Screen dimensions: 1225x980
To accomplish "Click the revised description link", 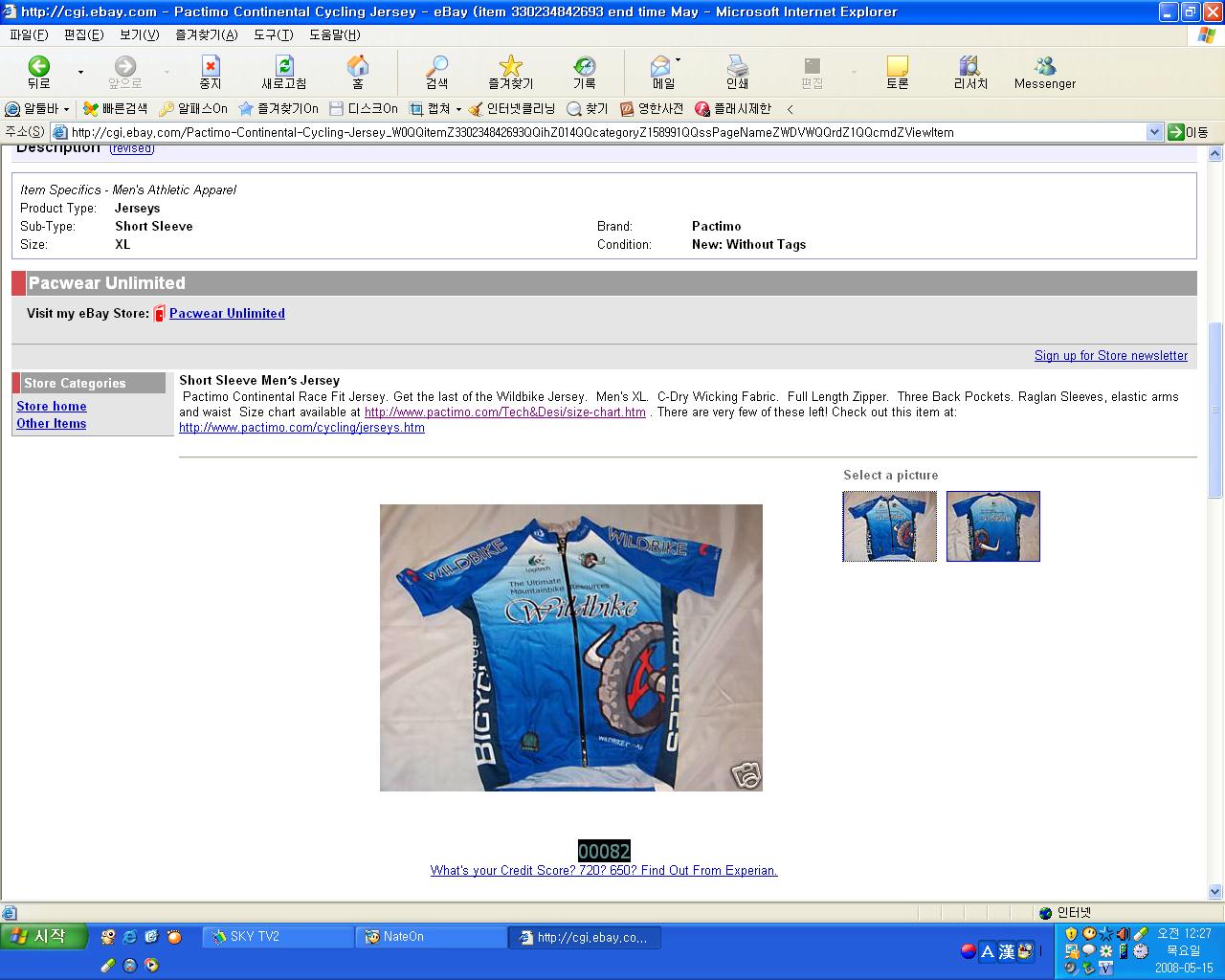I will pyautogui.click(x=132, y=148).
